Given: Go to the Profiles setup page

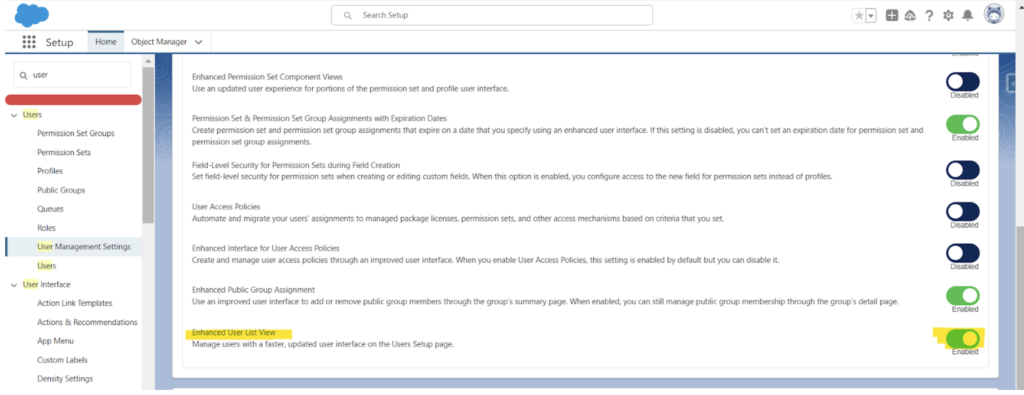Looking at the screenshot, I should click(50, 171).
